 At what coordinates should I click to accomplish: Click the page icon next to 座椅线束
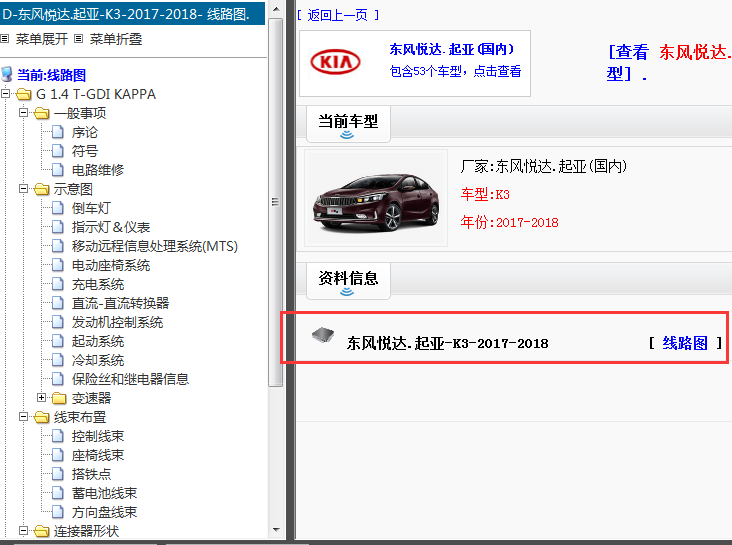(x=57, y=455)
